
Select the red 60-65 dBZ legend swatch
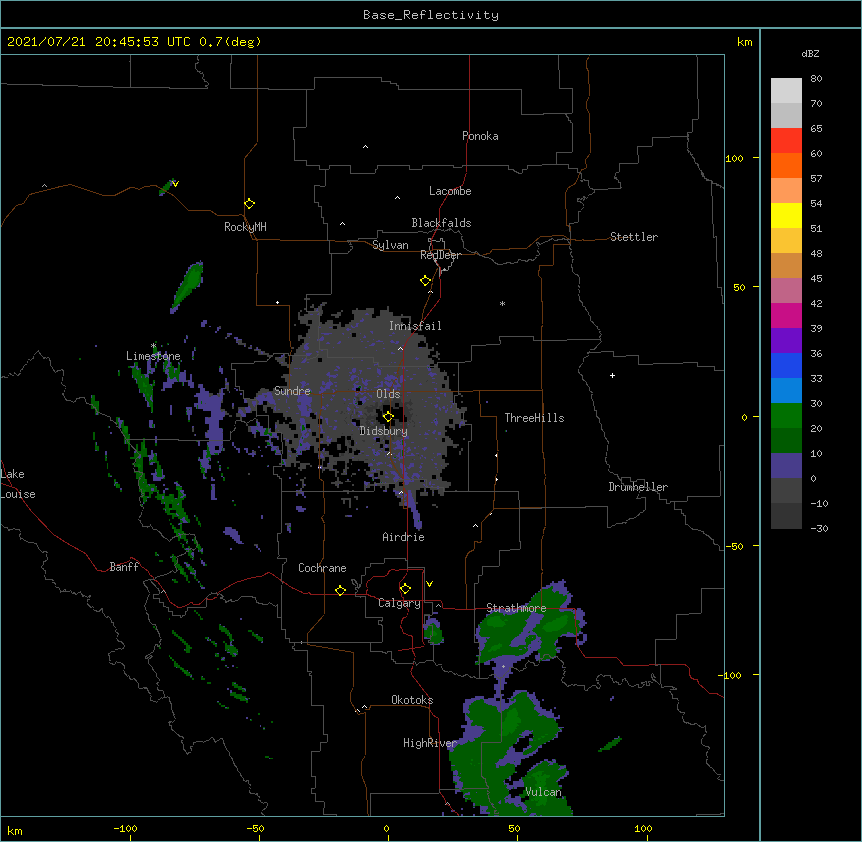click(x=786, y=141)
